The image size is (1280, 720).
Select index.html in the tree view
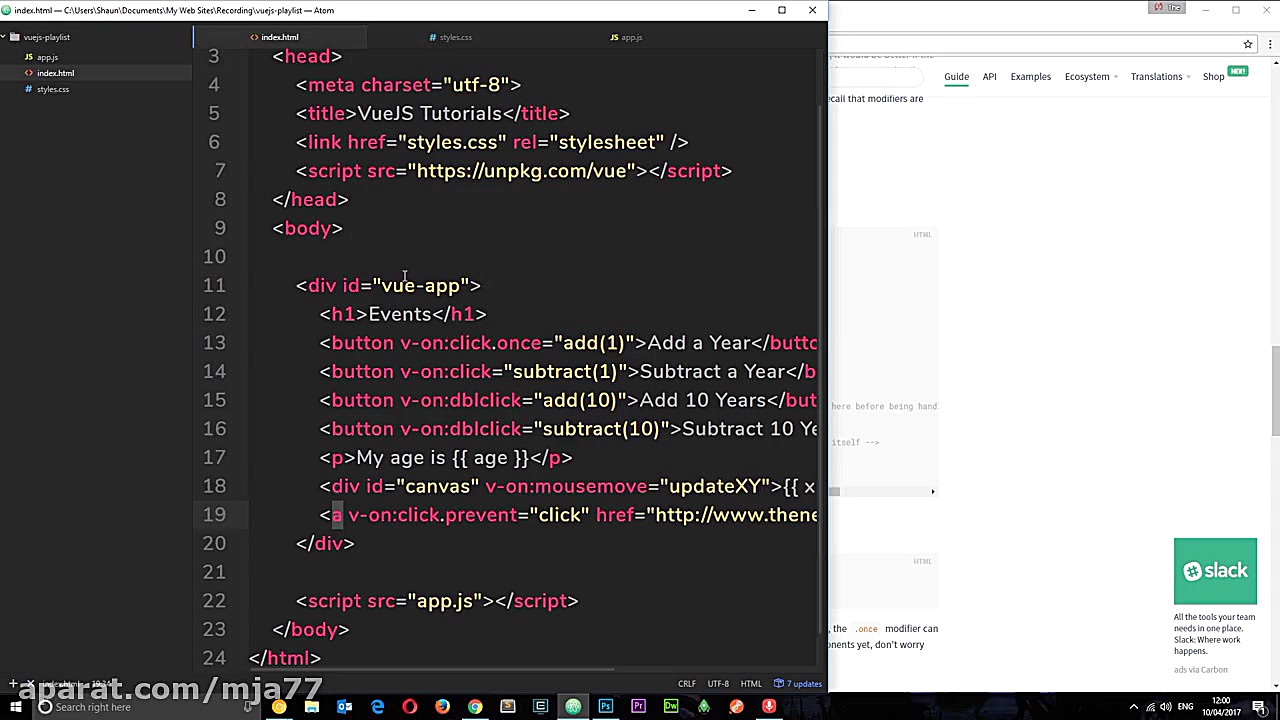point(55,73)
